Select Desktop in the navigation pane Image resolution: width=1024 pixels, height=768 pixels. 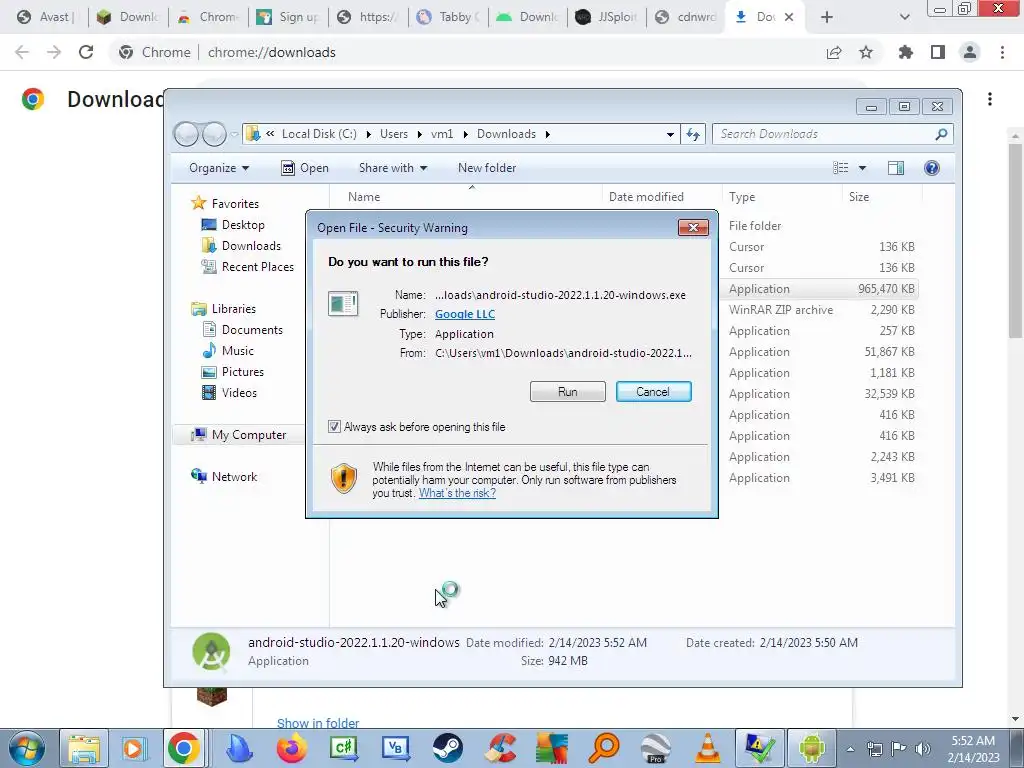243,225
